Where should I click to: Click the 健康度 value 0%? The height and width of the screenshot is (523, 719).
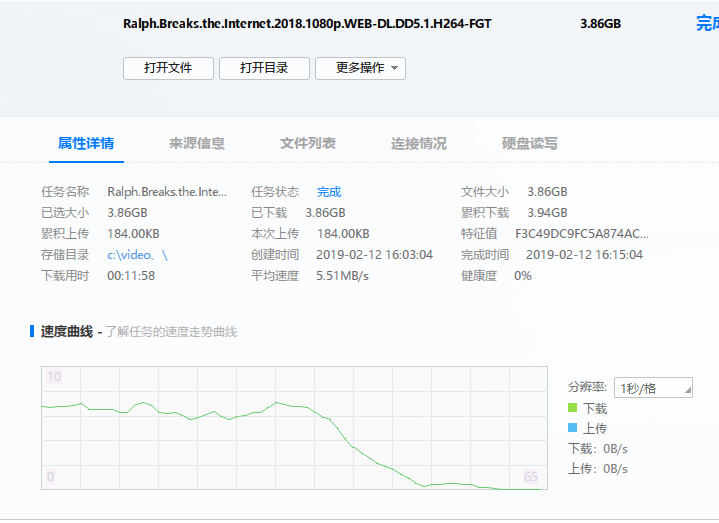coord(523,276)
